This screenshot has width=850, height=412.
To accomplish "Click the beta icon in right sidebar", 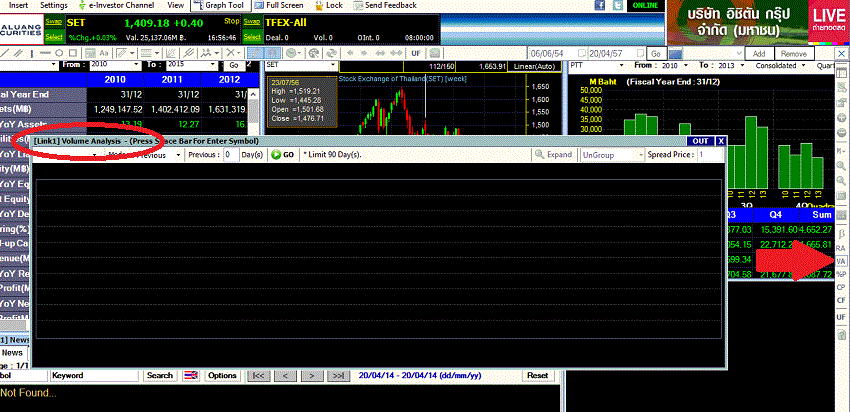I will click(x=841, y=232).
